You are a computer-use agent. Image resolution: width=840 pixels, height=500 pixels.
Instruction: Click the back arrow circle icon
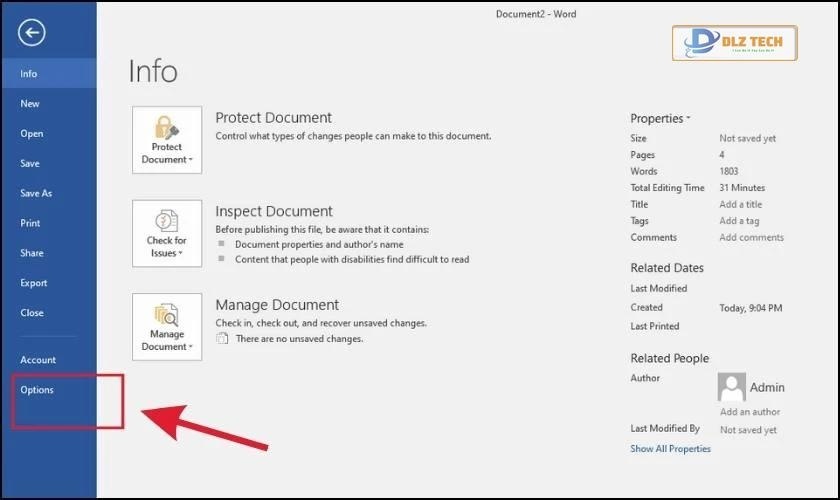(32, 34)
